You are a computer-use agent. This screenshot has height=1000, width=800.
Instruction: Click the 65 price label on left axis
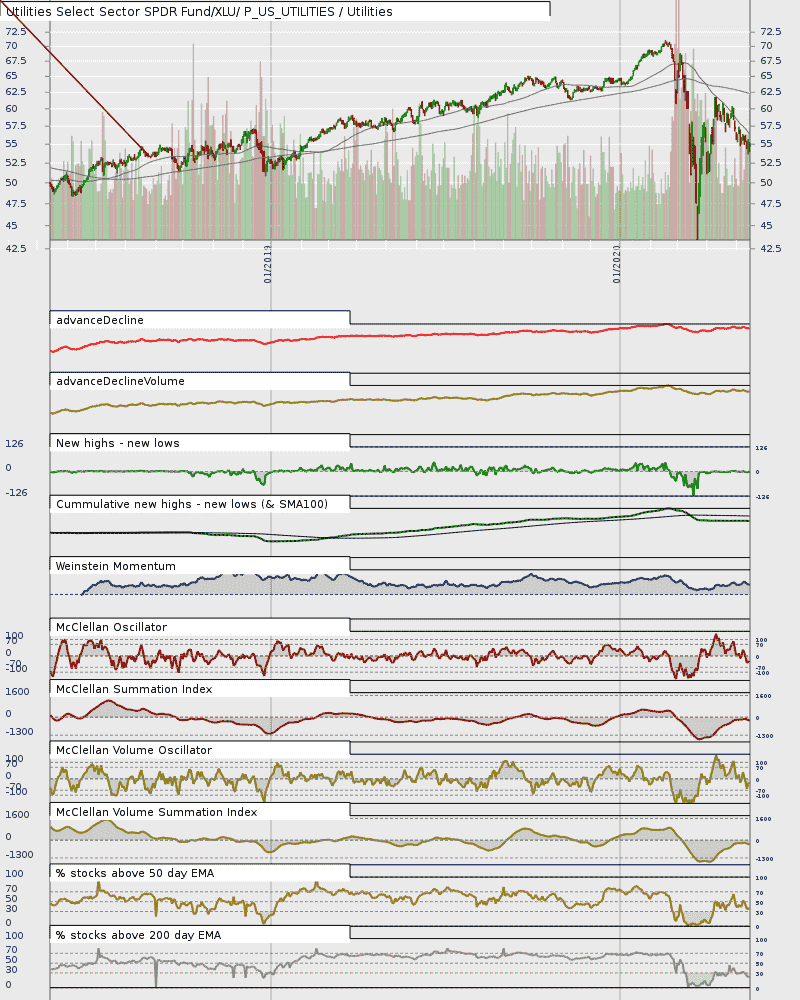(11, 75)
